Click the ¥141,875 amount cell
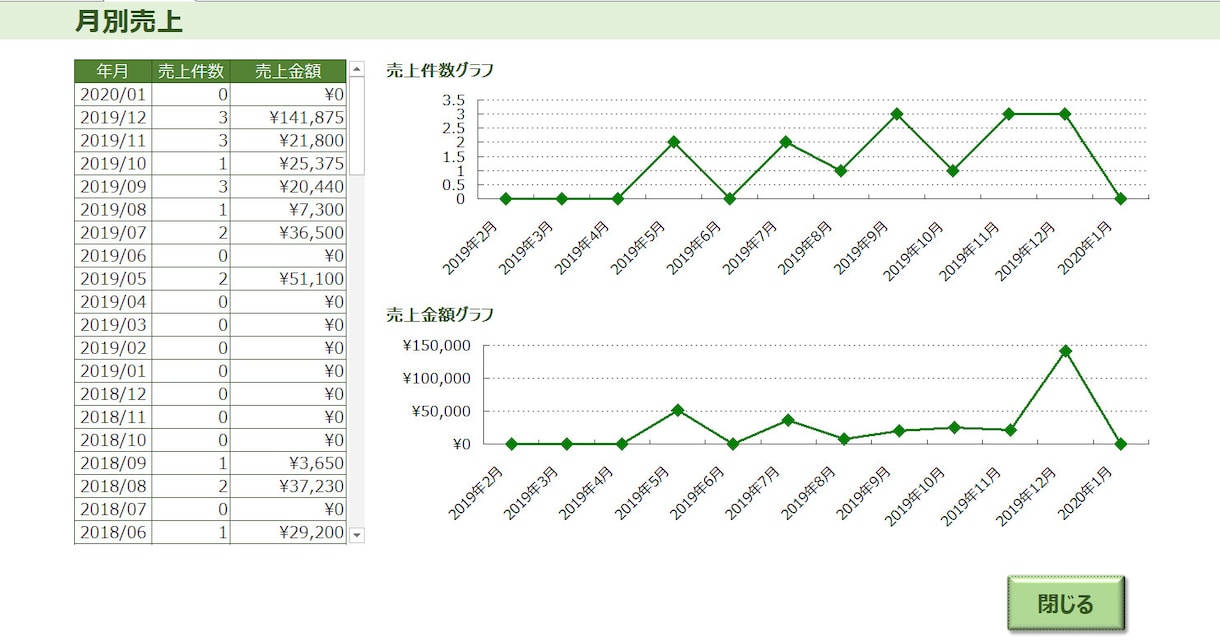1220x642 pixels. (x=288, y=117)
